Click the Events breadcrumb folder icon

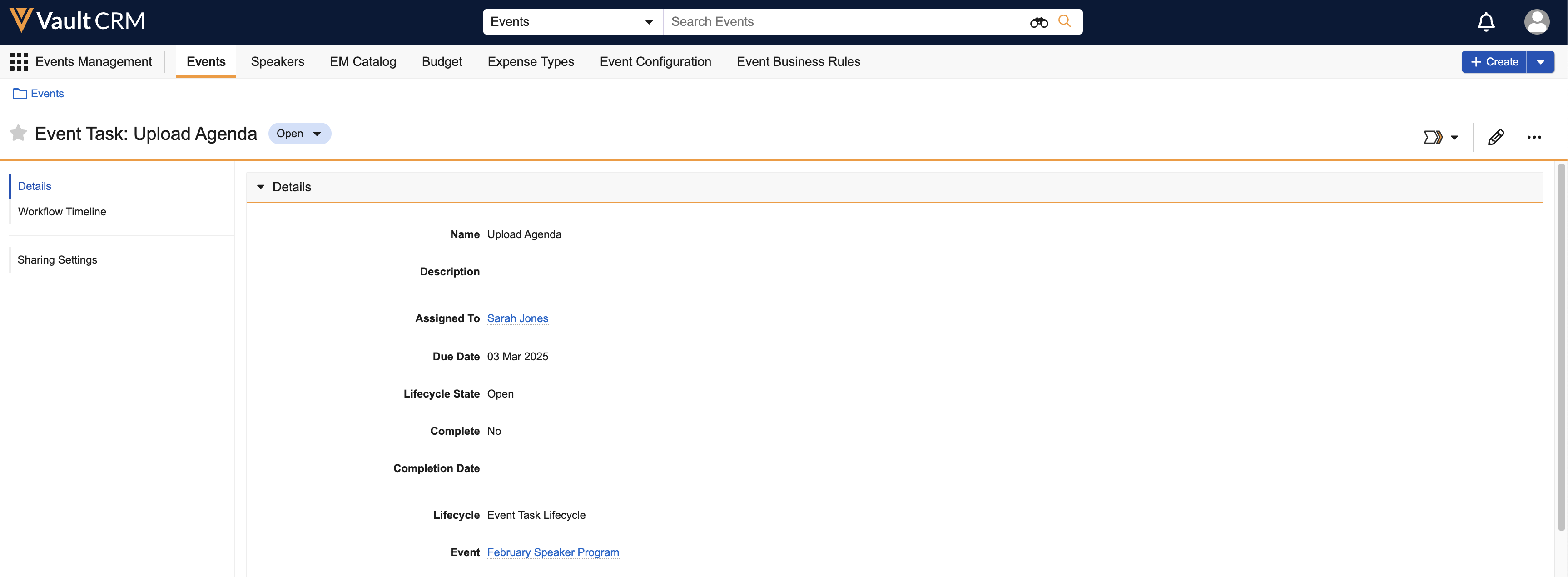(x=20, y=94)
